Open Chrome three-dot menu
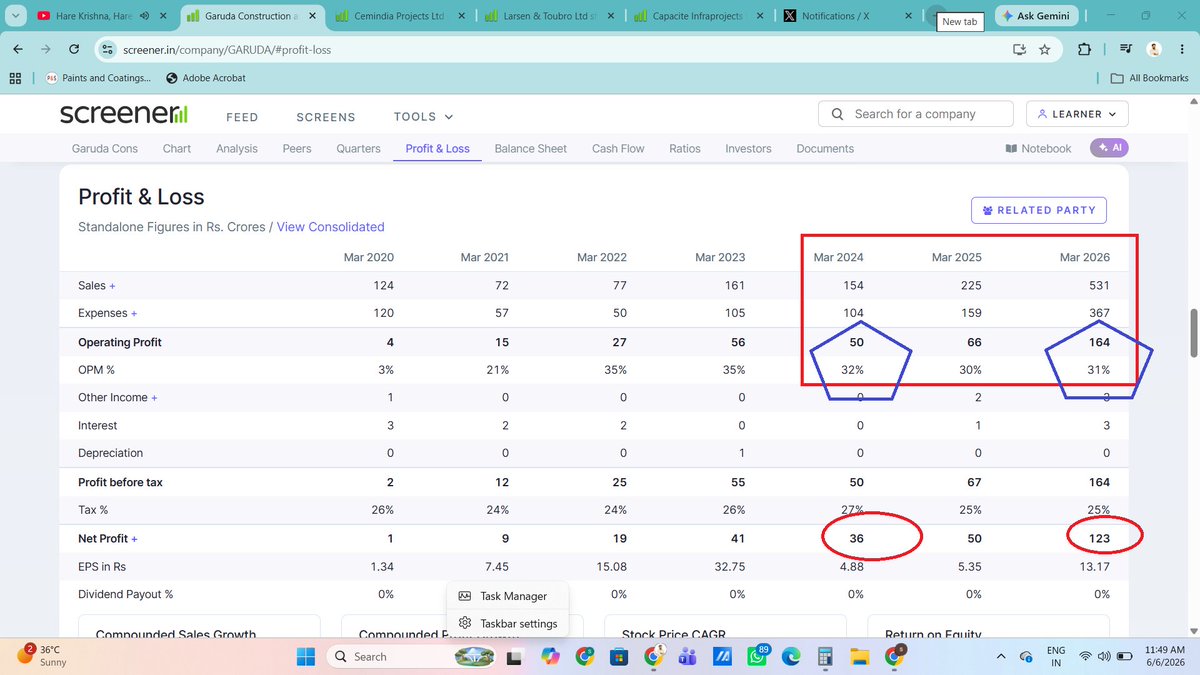 coord(1181,49)
